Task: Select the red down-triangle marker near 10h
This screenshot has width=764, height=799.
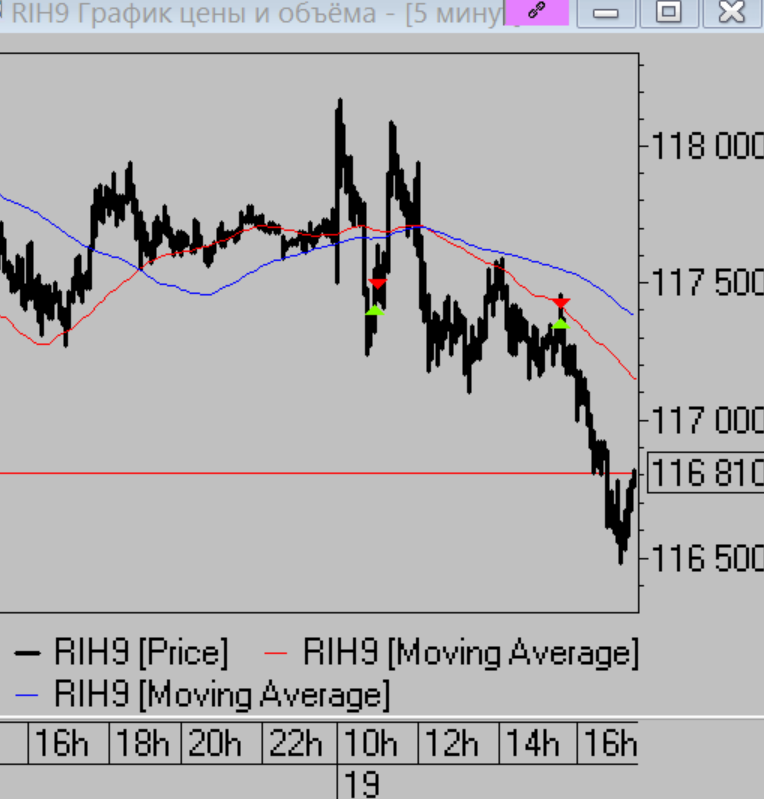Action: 377,285
